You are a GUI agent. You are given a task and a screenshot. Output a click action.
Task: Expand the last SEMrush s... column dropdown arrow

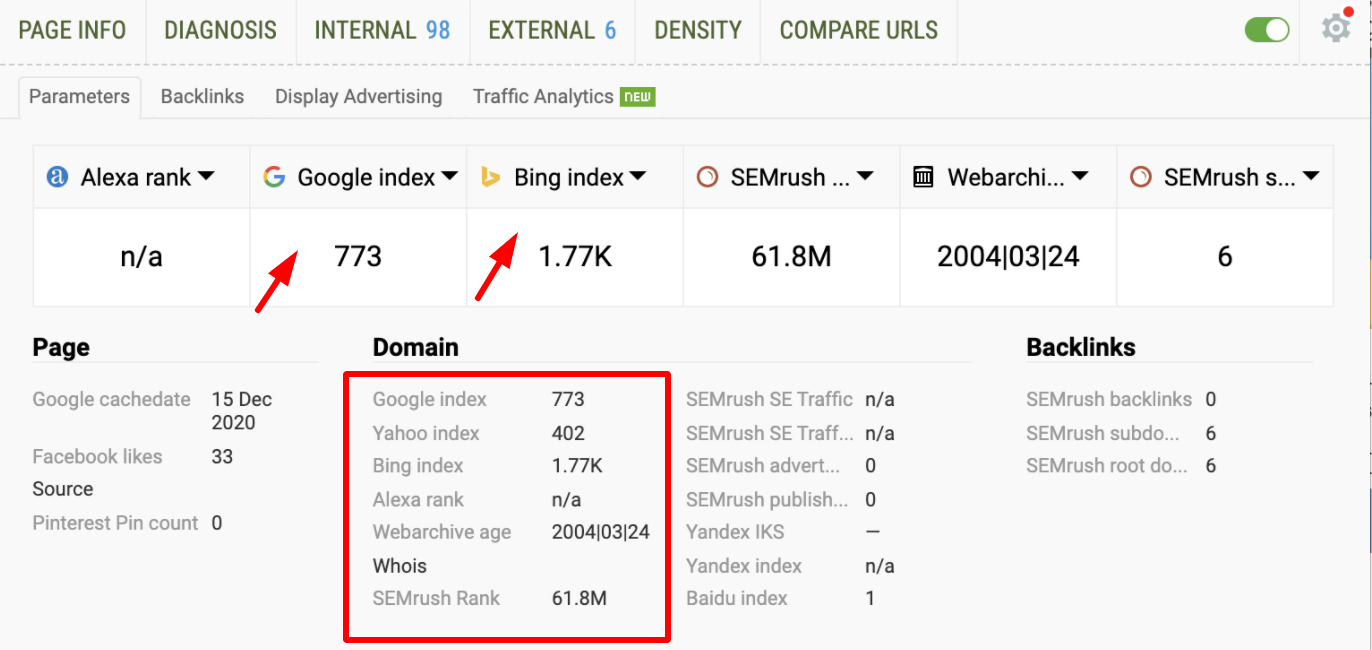[x=1311, y=177]
